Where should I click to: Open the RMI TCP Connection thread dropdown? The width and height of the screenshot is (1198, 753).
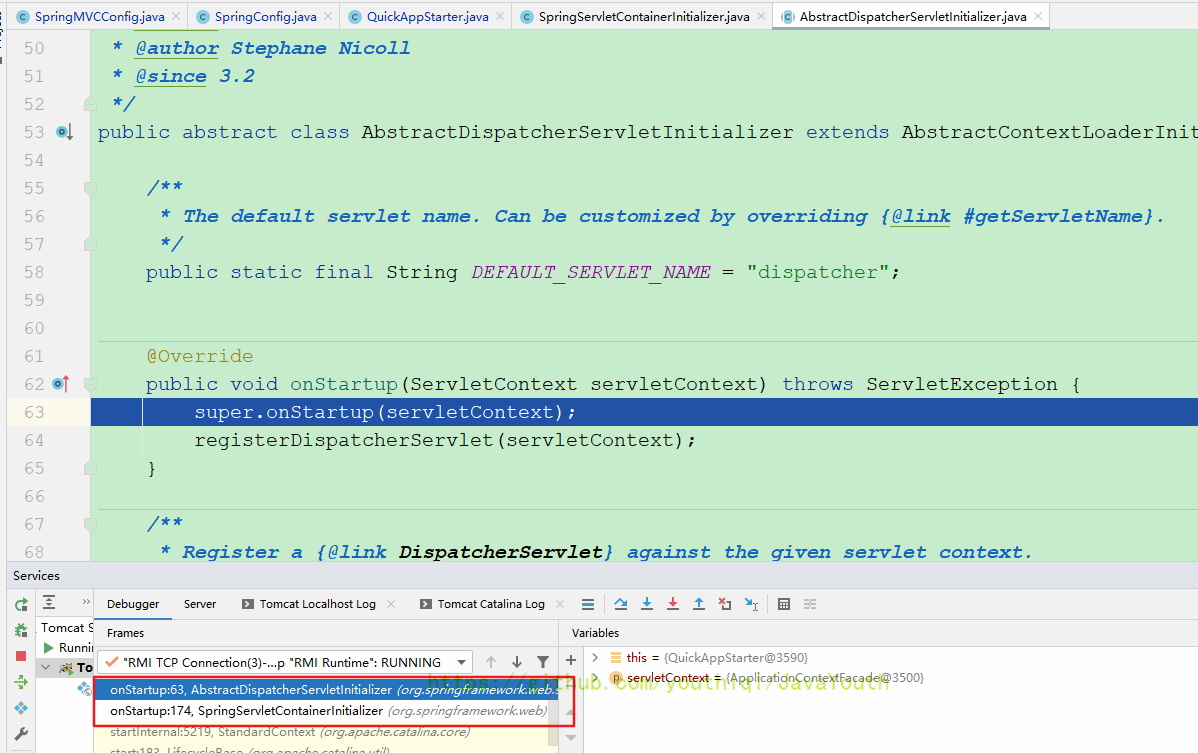coord(461,662)
